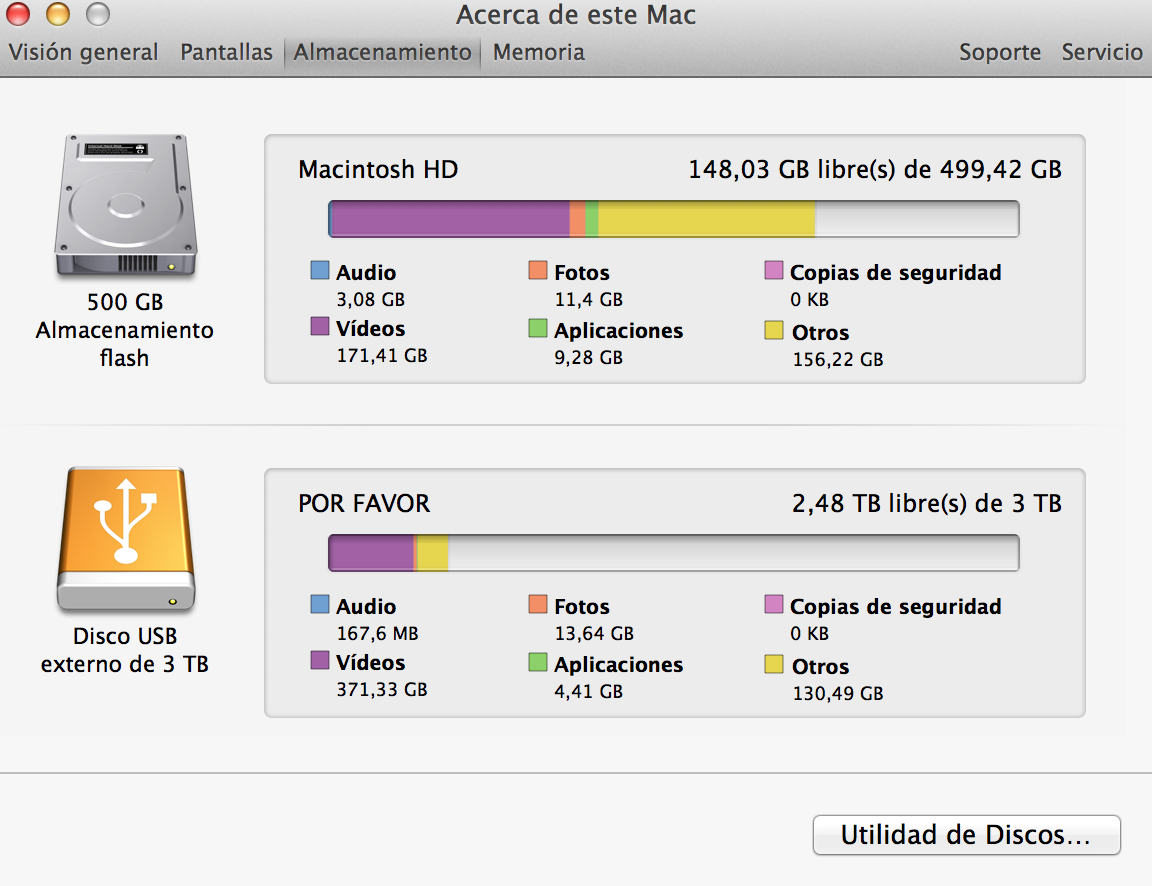Click the POR FAVOR volume name
The image size is (1152, 886).
tap(364, 503)
